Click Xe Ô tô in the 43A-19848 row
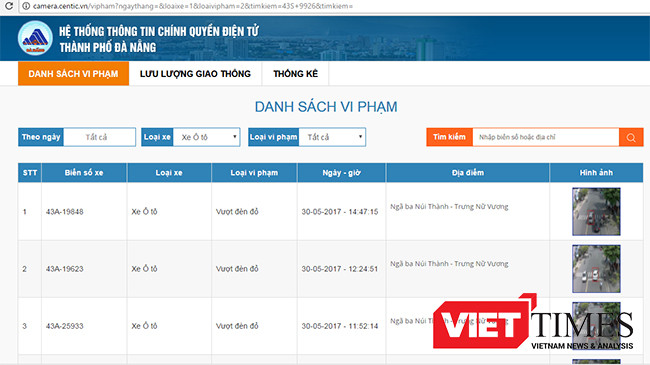Image resolution: width=650 pixels, height=365 pixels. pyautogui.click(x=144, y=212)
